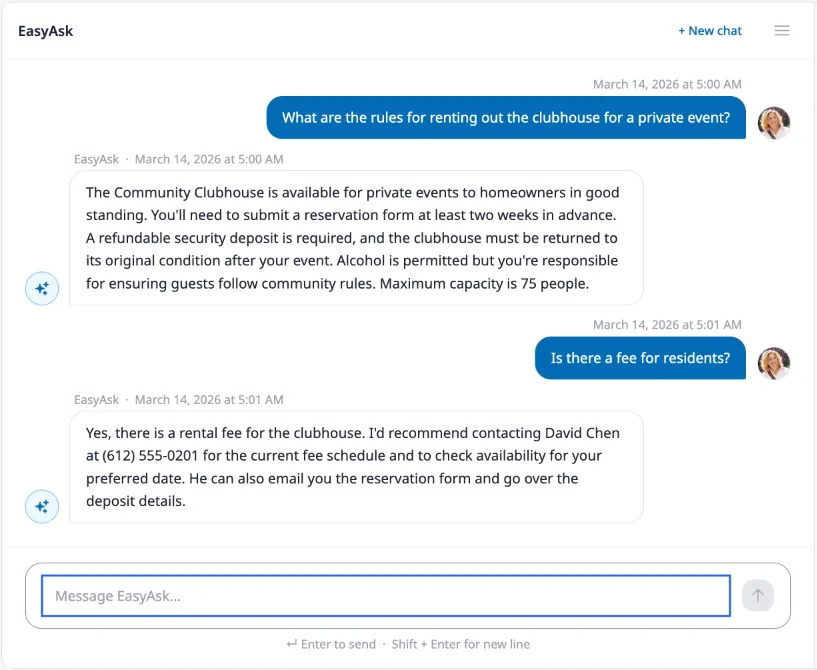Click the first EasyAsk response message
This screenshot has height=670, width=817.
355,237
